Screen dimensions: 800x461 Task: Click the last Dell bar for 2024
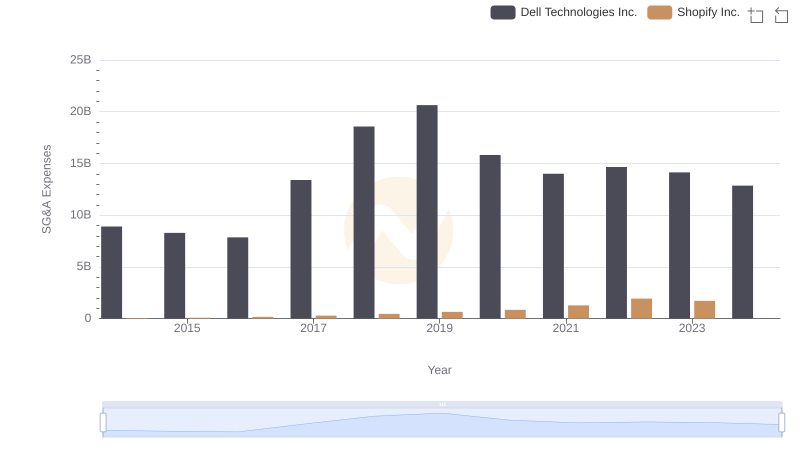(742, 252)
